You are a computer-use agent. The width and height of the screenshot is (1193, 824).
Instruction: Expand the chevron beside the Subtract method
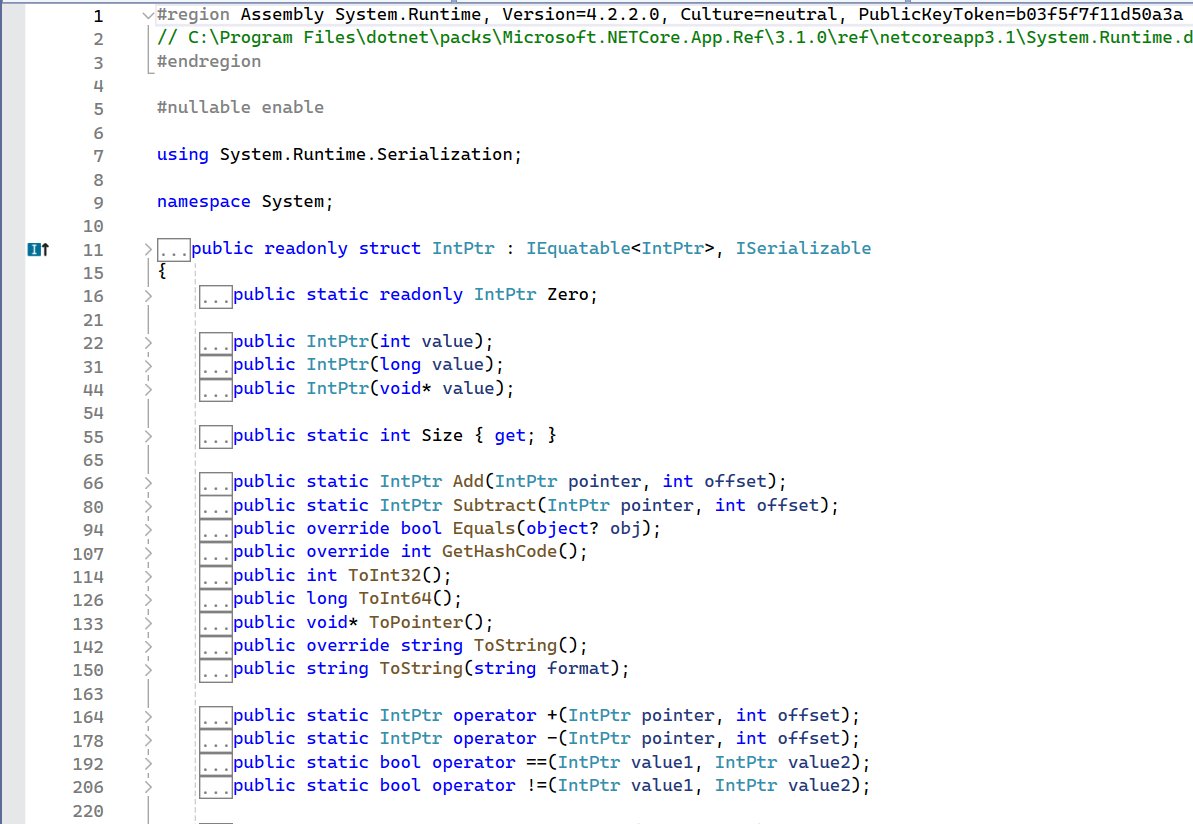coord(148,506)
